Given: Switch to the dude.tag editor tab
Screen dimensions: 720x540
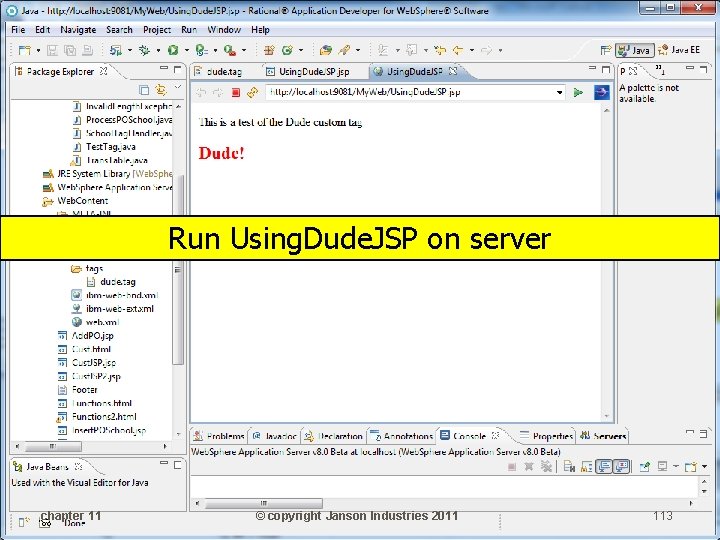Looking at the screenshot, I should point(219,72).
